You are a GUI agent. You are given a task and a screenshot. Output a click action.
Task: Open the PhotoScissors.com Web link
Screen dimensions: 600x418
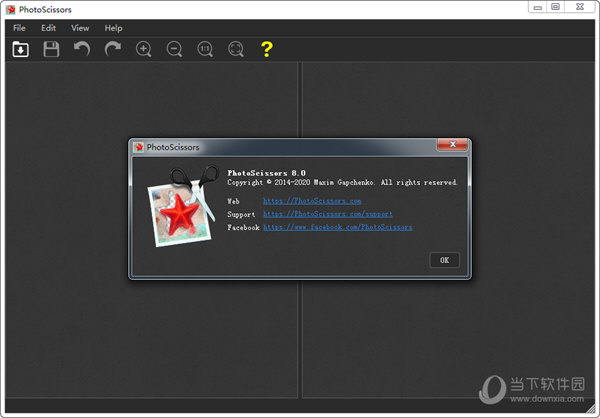(x=312, y=201)
